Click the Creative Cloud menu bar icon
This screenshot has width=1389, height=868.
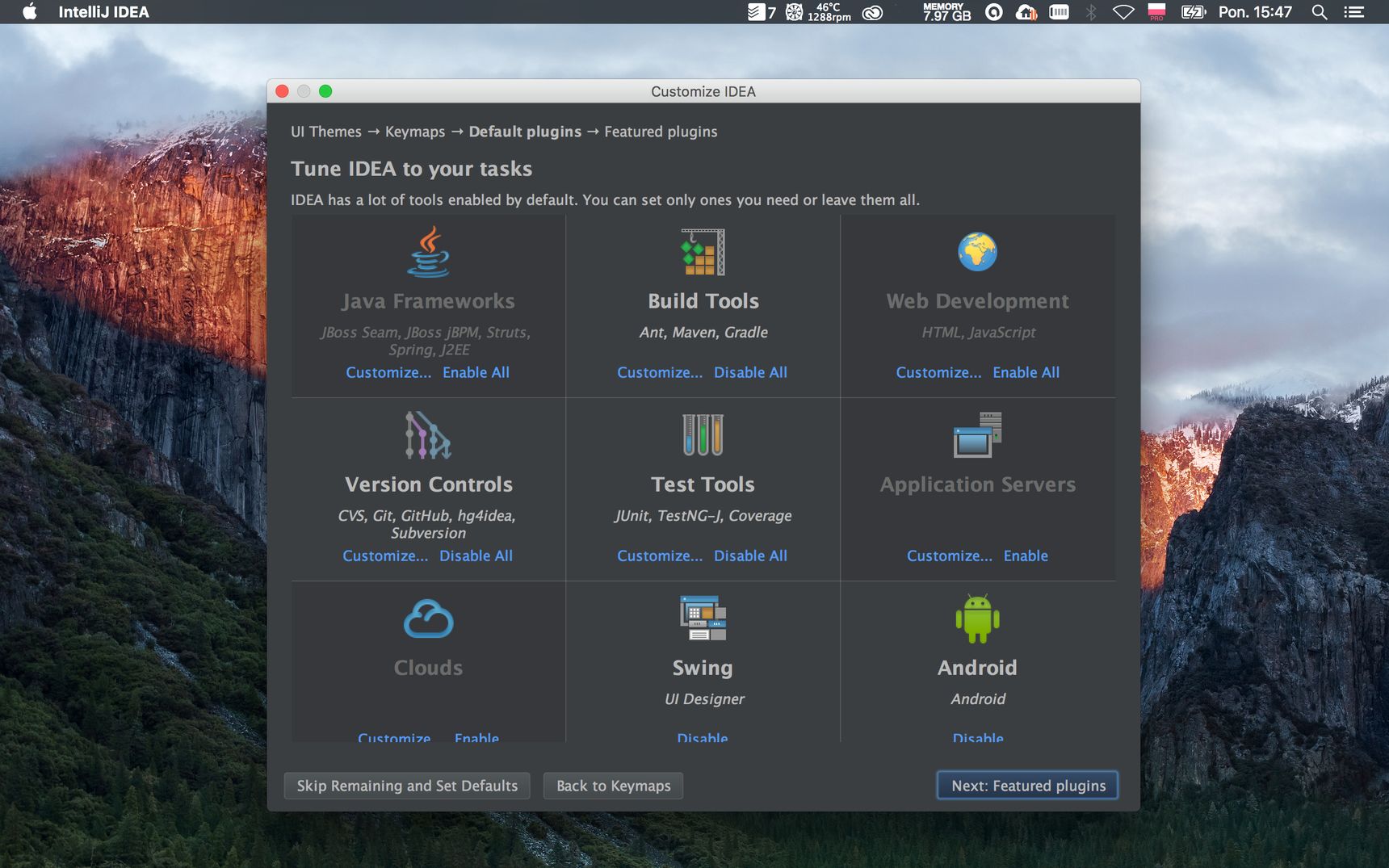[x=872, y=12]
